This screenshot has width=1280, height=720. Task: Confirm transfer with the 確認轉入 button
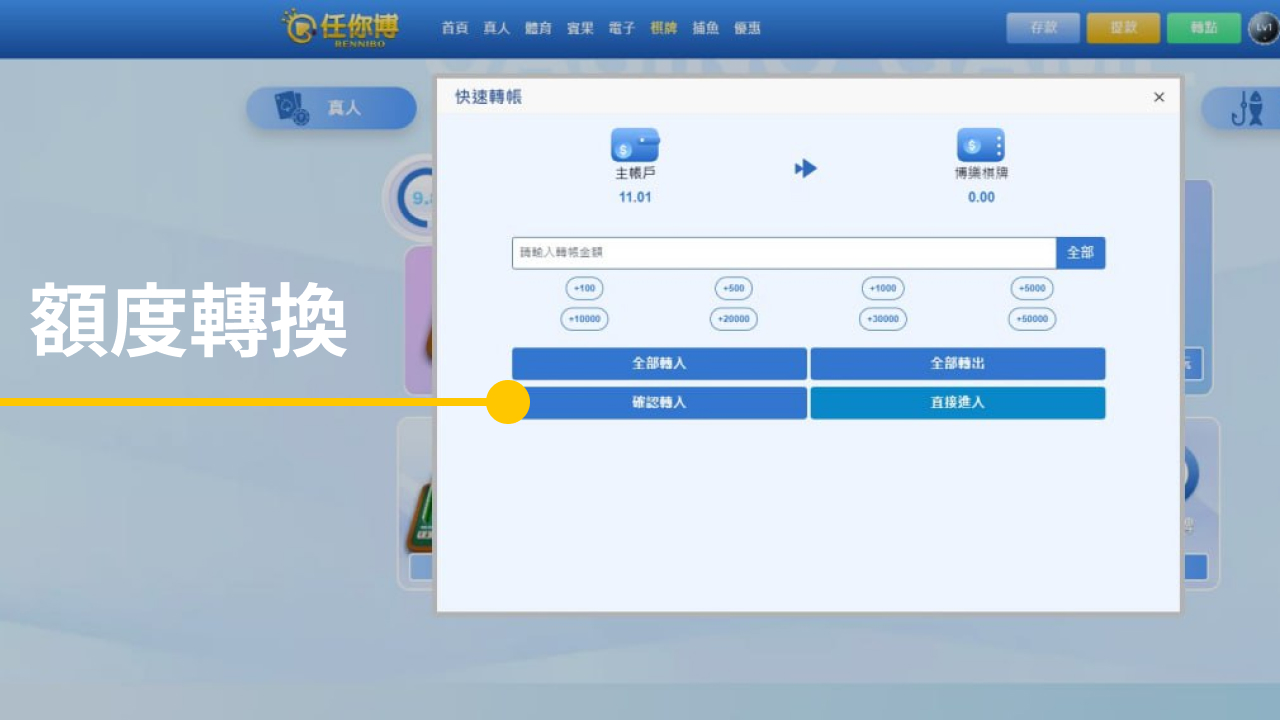click(x=660, y=403)
